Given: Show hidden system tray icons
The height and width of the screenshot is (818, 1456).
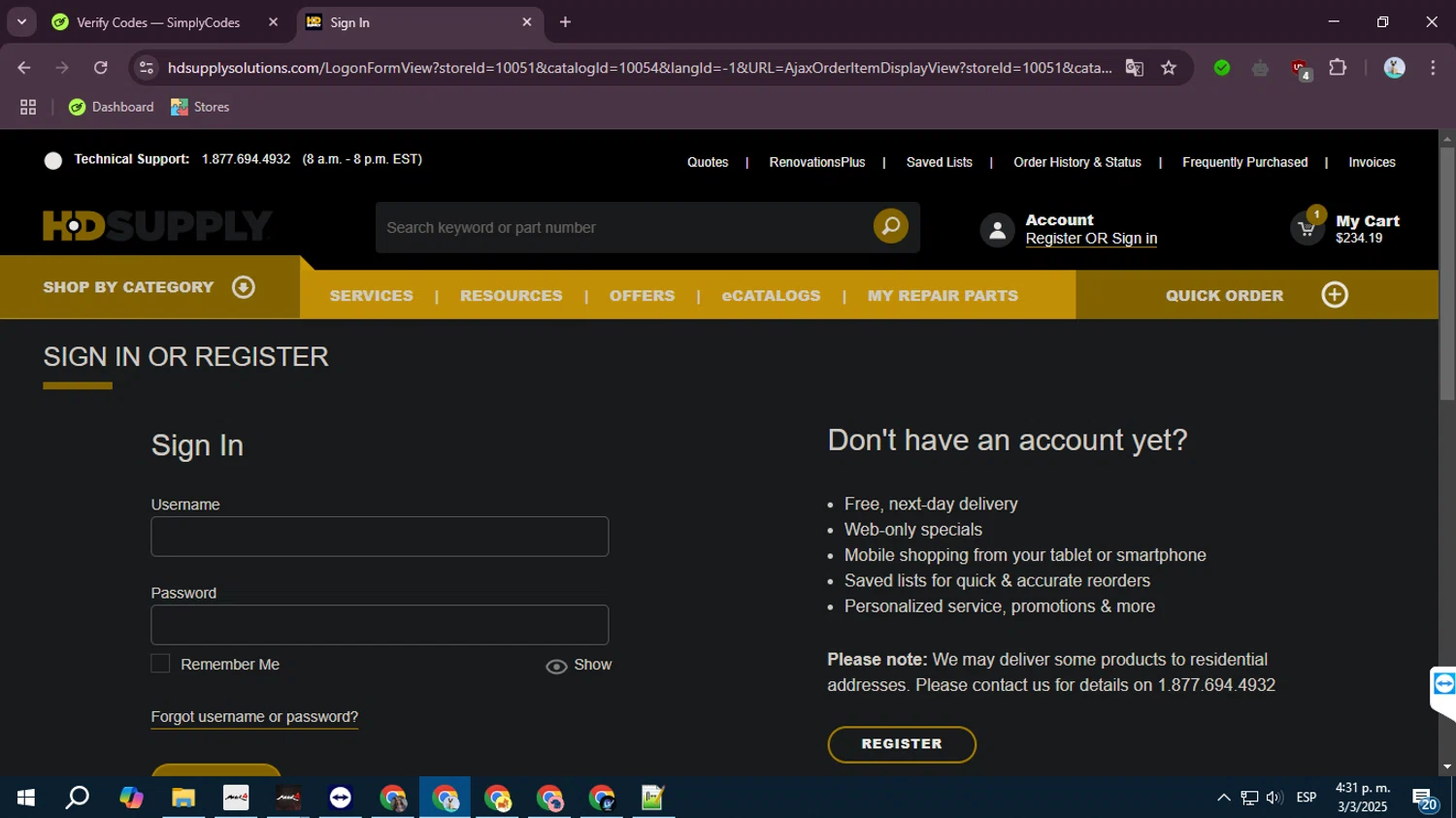Looking at the screenshot, I should point(1224,798).
